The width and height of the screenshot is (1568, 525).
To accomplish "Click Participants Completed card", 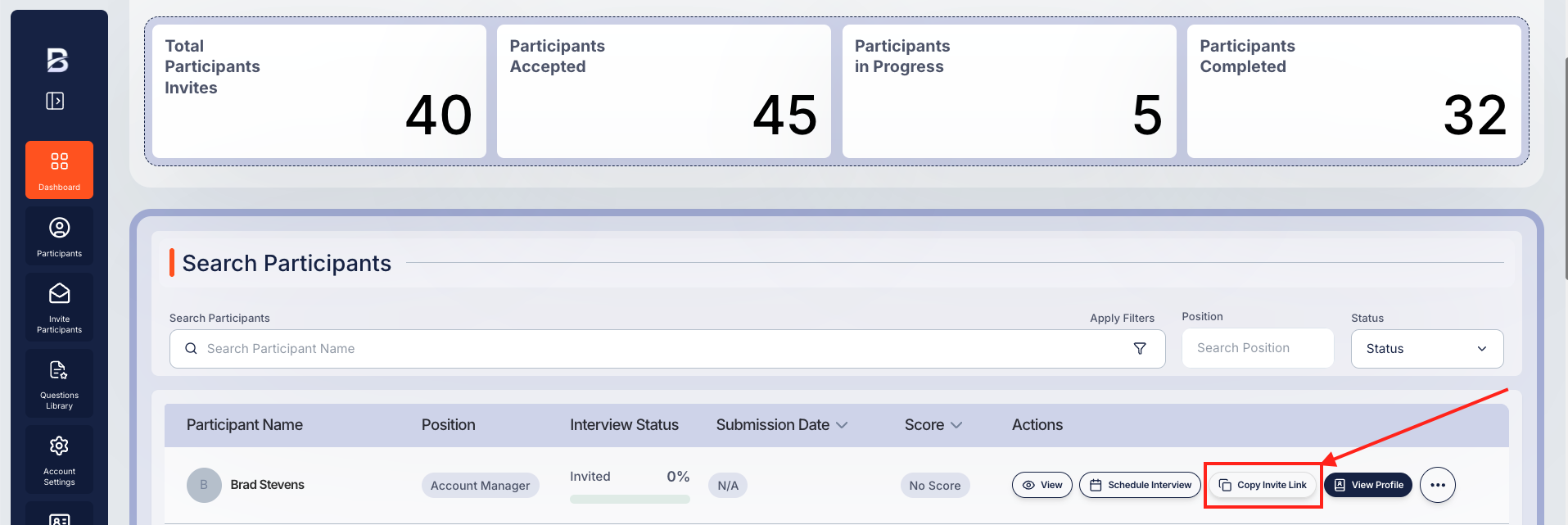I will (x=1354, y=91).
